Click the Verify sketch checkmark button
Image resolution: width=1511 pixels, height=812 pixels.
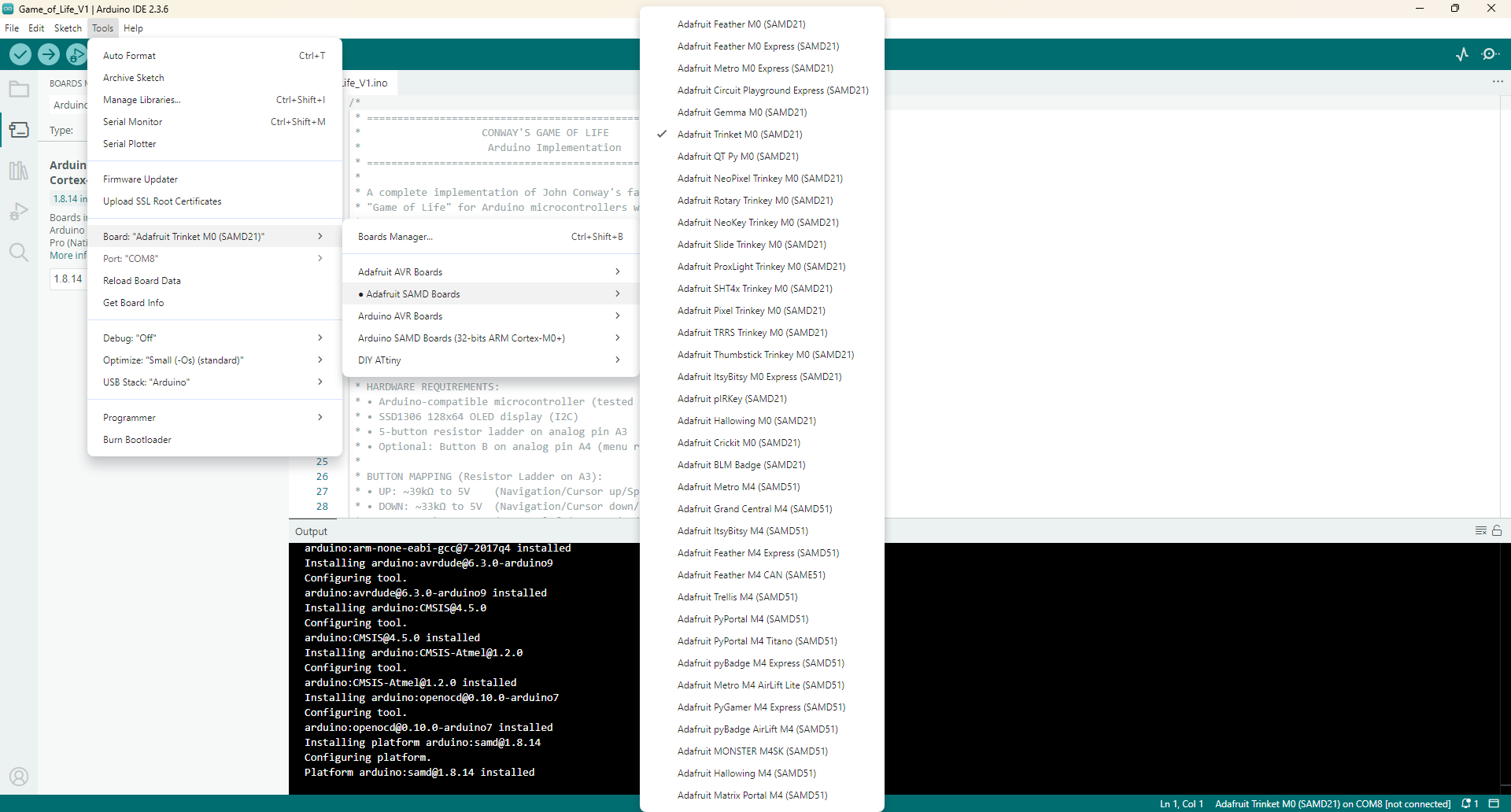tap(20, 54)
